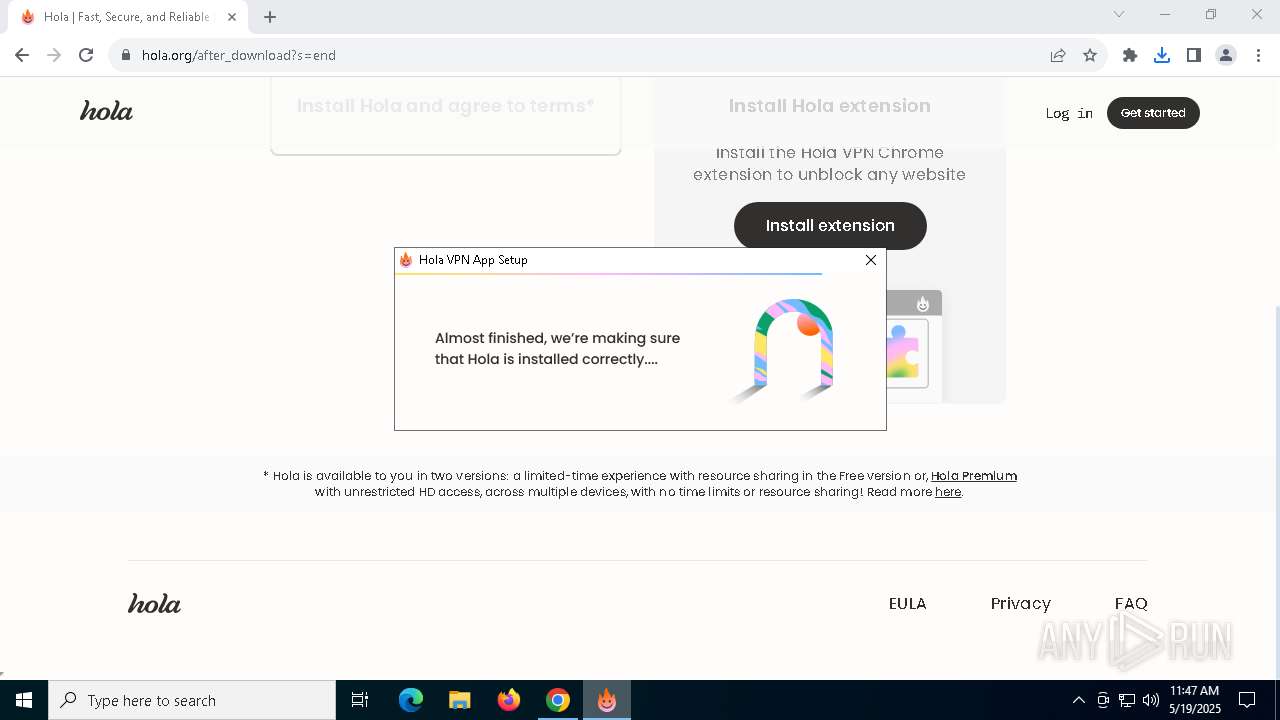Open the Chrome three-dot menu
1280x720 pixels.
(1258, 55)
